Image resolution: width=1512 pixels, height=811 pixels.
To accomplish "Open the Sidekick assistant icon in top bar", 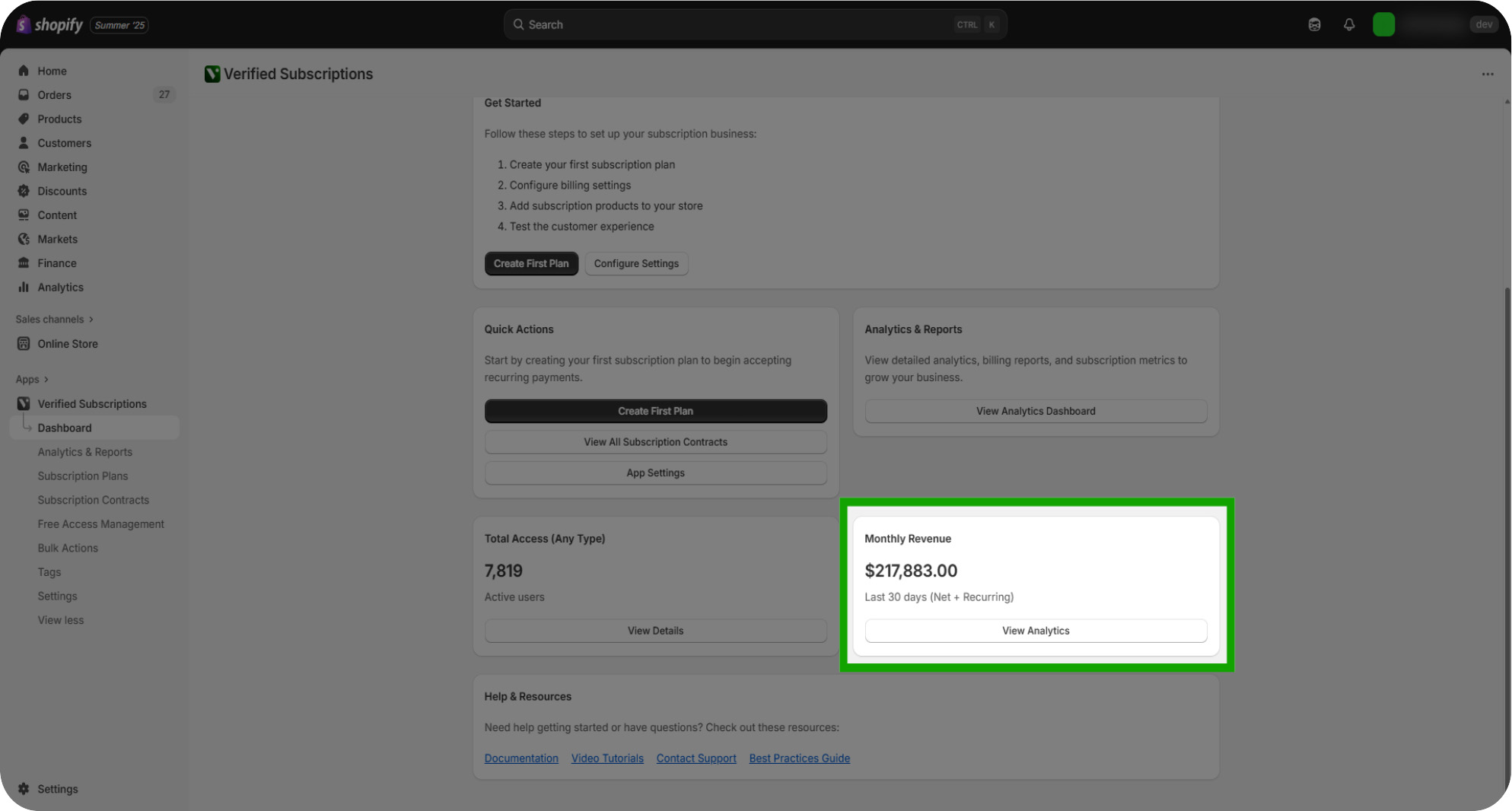I will point(1314,24).
